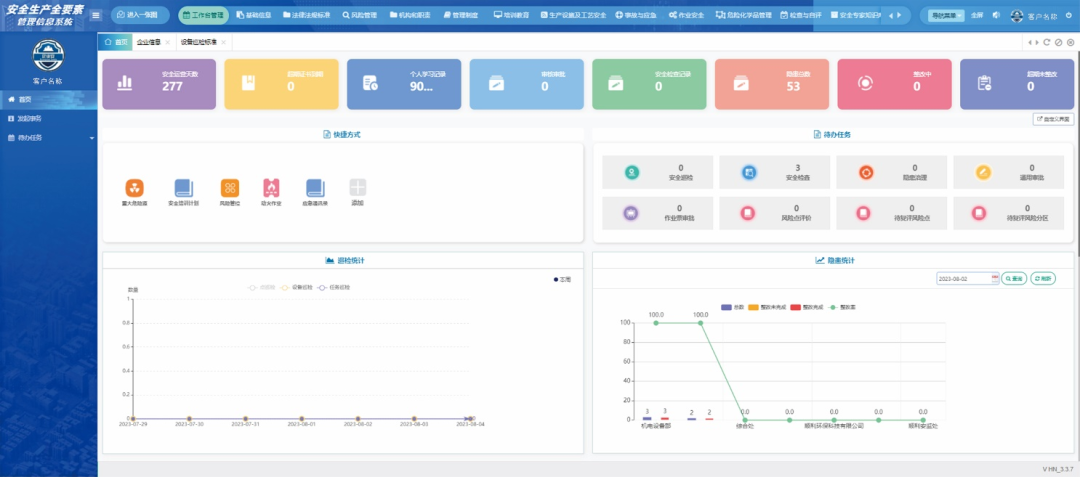Image resolution: width=1080 pixels, height=477 pixels.
Task: Open 安全检查 pending tile showing 3
Action: click(775, 172)
